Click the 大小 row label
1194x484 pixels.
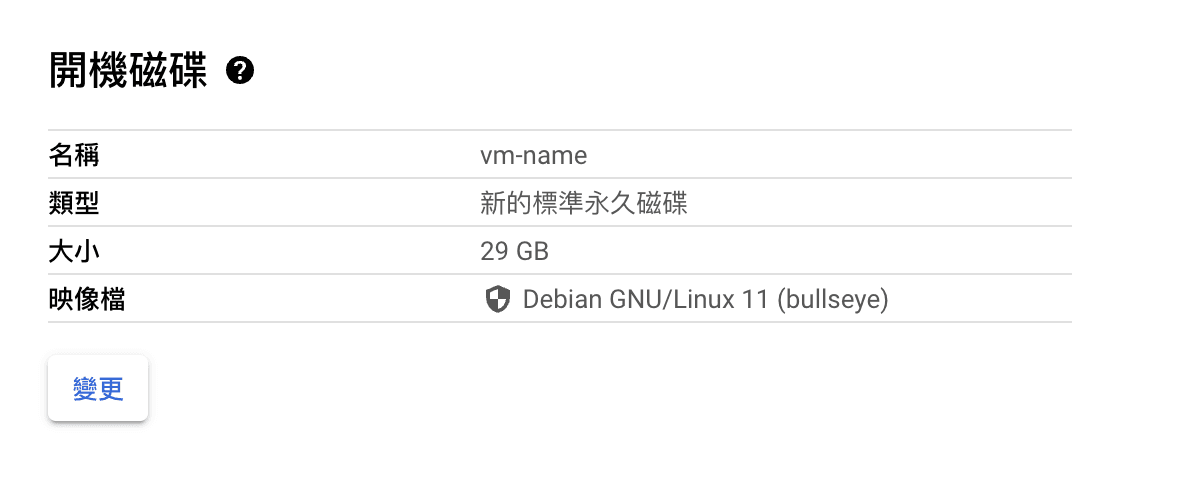pyautogui.click(x=74, y=251)
